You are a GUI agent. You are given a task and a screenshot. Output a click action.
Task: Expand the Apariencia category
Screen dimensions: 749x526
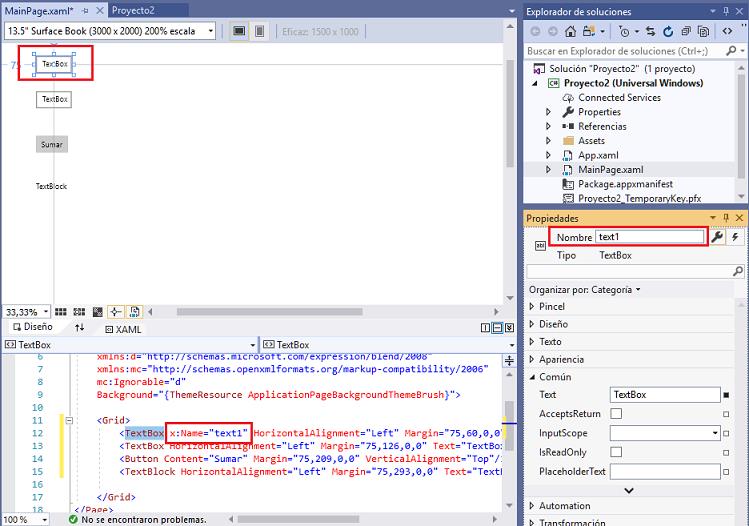532,359
